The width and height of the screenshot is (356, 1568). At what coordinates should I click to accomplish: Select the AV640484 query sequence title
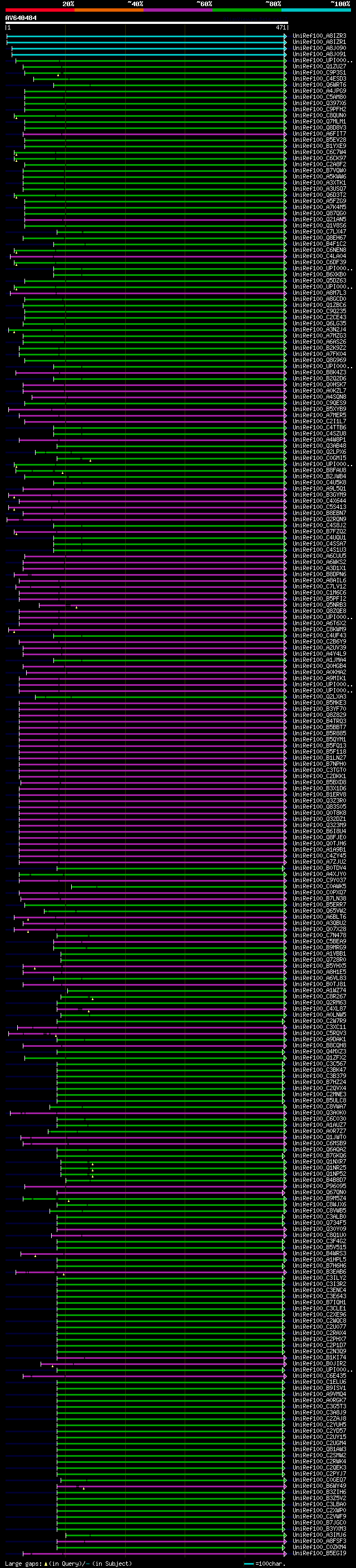click(x=21, y=18)
